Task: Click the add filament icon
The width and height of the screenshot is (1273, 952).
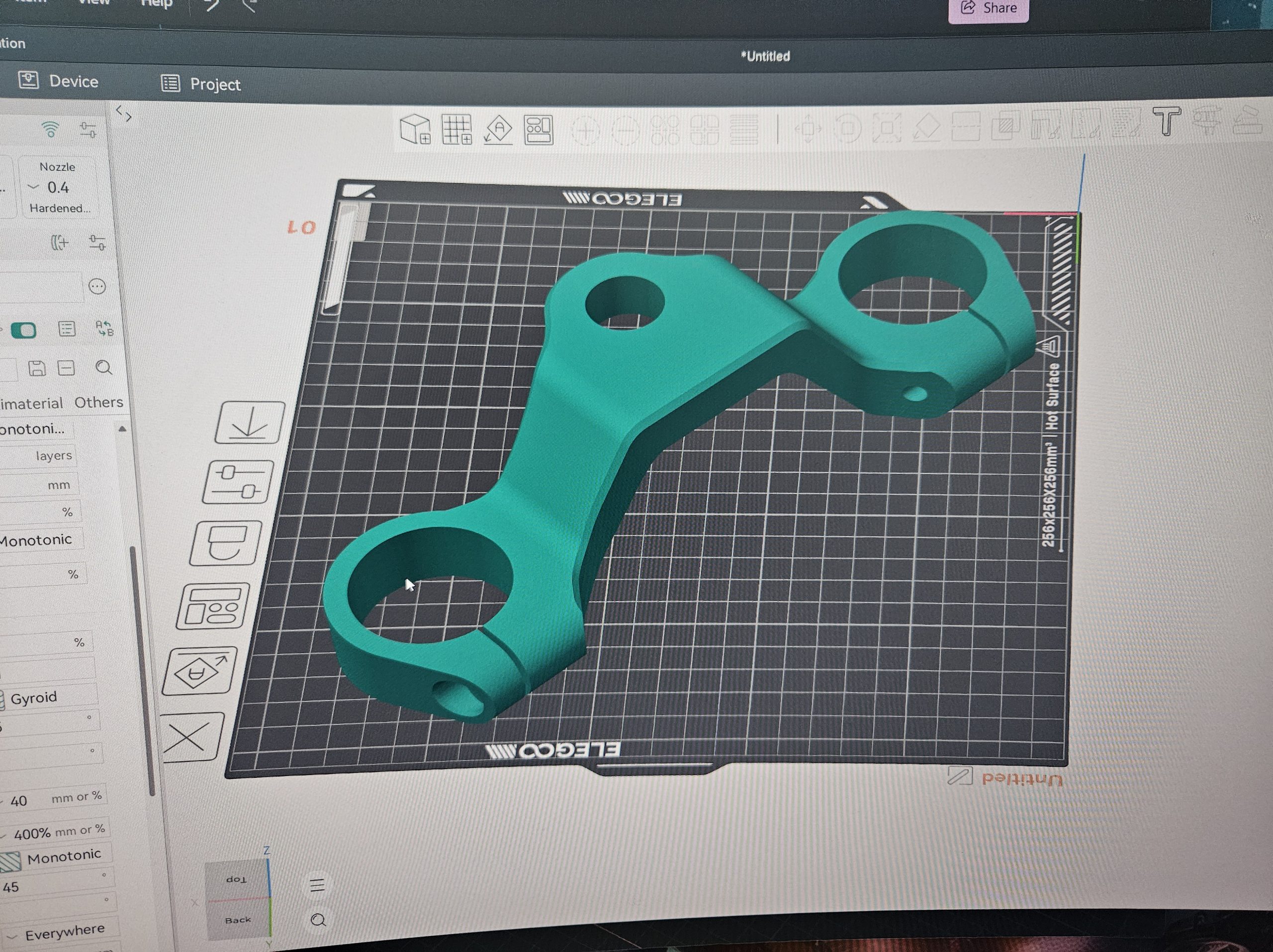Action: point(59,243)
